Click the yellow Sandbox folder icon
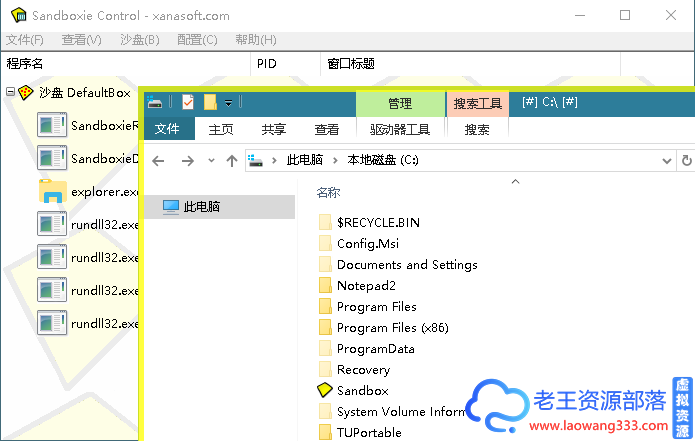Screen dimensions: 695x441 tap(324, 391)
